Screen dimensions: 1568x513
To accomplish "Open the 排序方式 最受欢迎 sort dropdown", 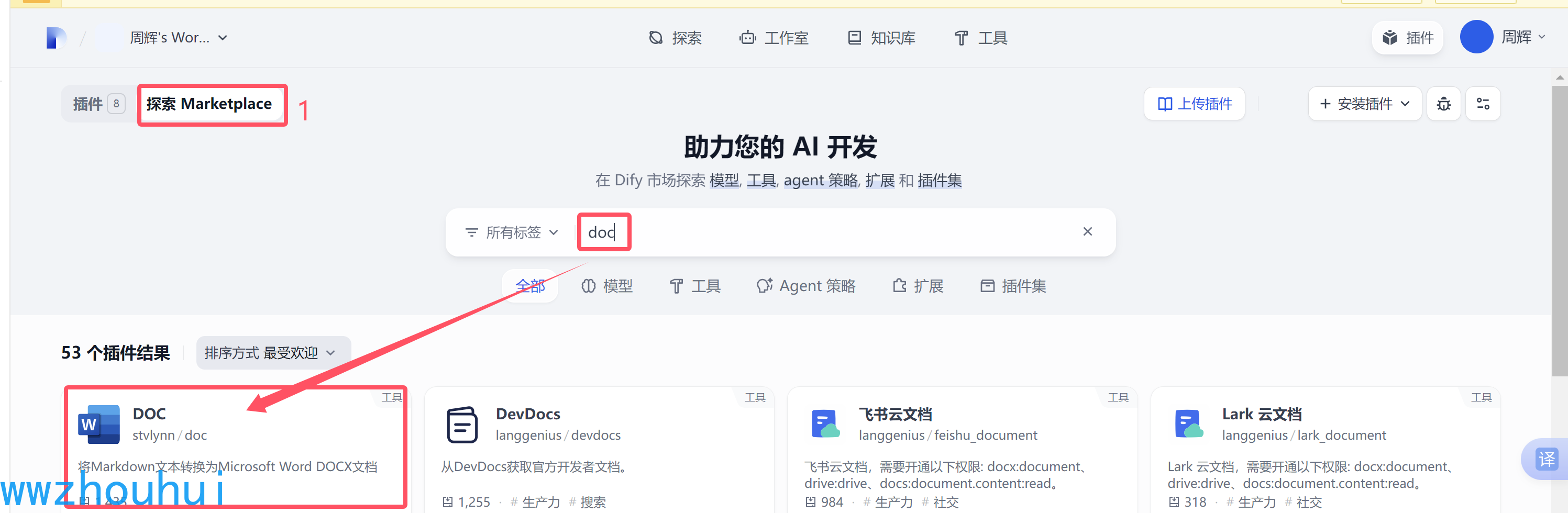I will click(x=273, y=353).
